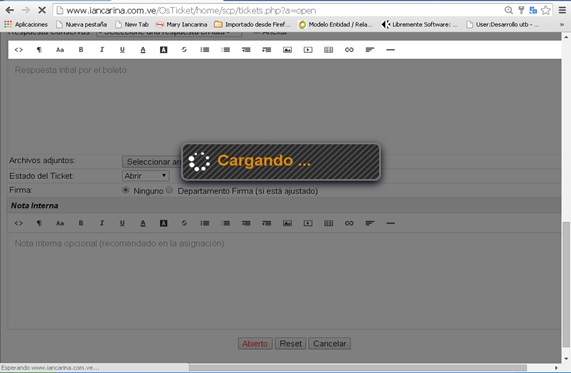Click the Reset button
The height and width of the screenshot is (373, 571).
point(290,343)
